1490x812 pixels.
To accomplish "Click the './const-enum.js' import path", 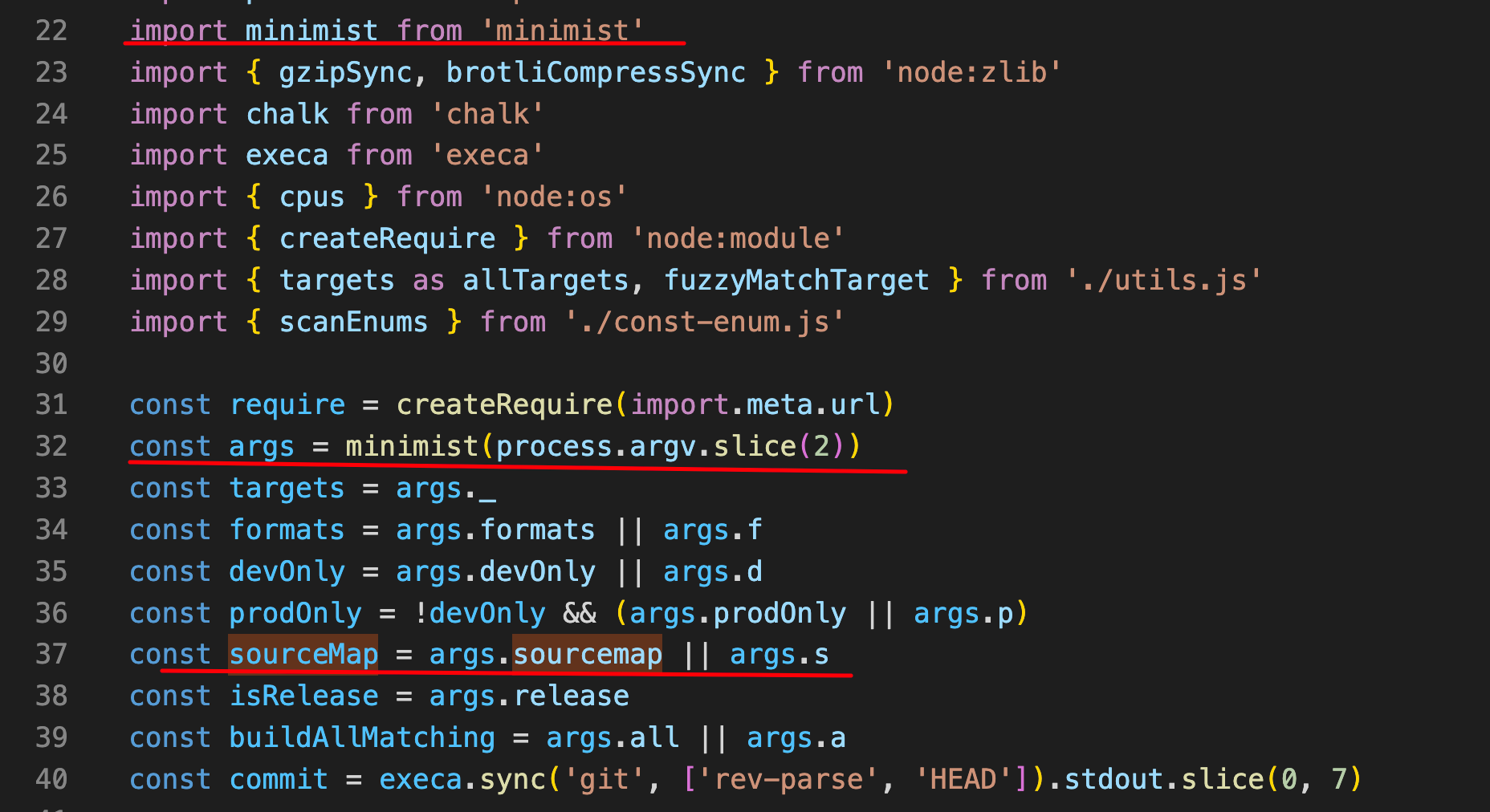I will tap(704, 322).
